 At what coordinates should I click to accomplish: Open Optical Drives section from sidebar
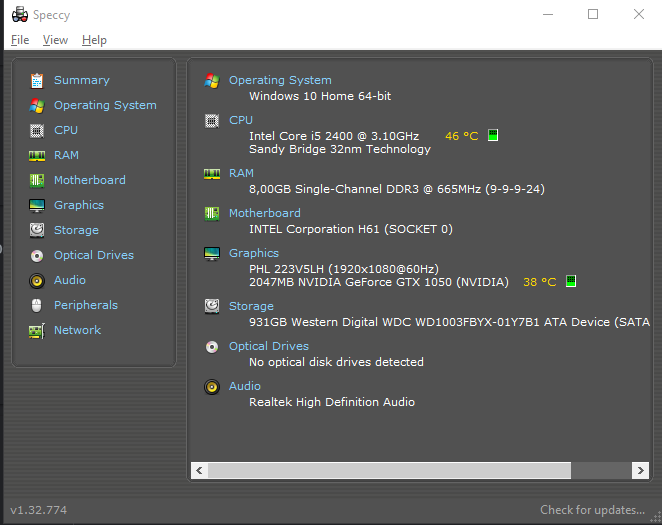[x=94, y=255]
